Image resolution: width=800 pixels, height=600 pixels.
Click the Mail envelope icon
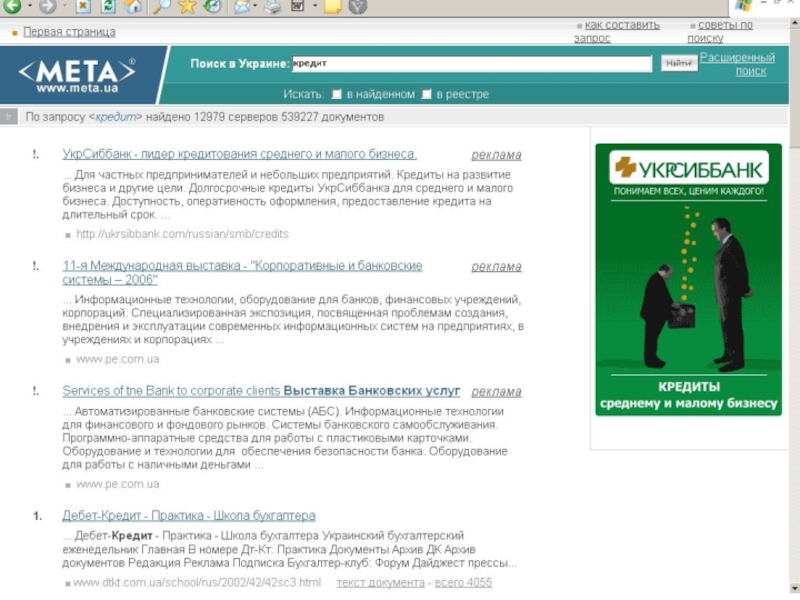(242, 6)
